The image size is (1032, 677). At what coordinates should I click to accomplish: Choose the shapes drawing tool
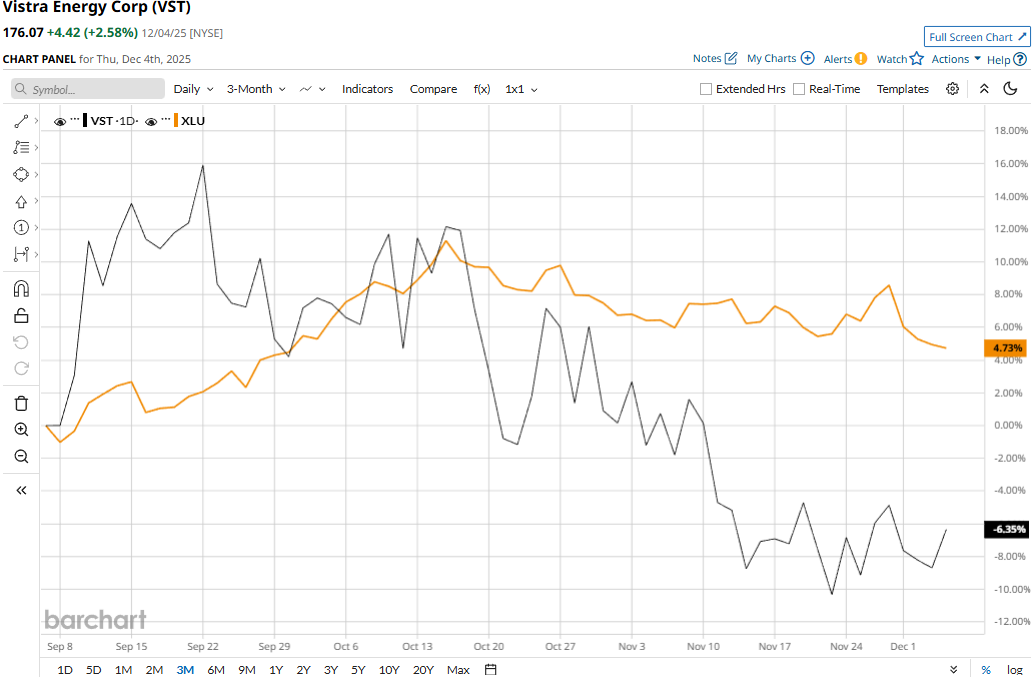click(x=21, y=174)
